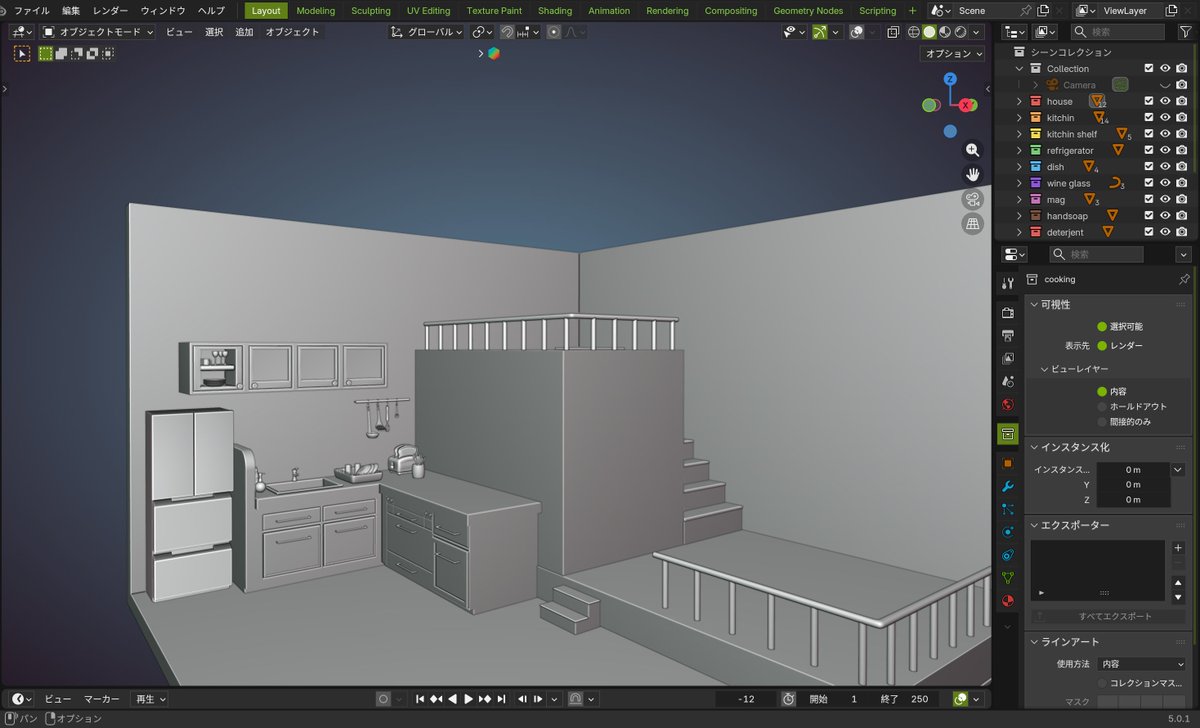Hide the refrigerator collection with eye icon
Image resolution: width=1200 pixels, height=728 pixels.
(1165, 150)
